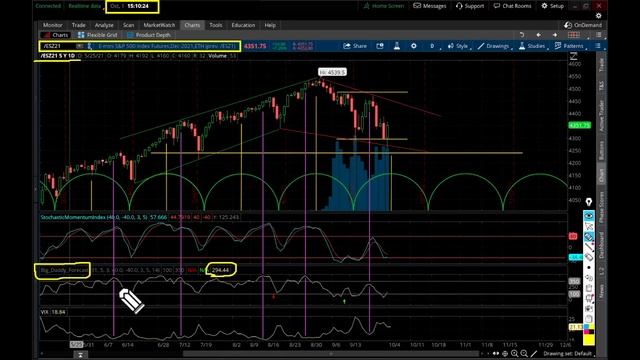
Task: Open the flask icon next to chart settings
Action: click(396, 46)
